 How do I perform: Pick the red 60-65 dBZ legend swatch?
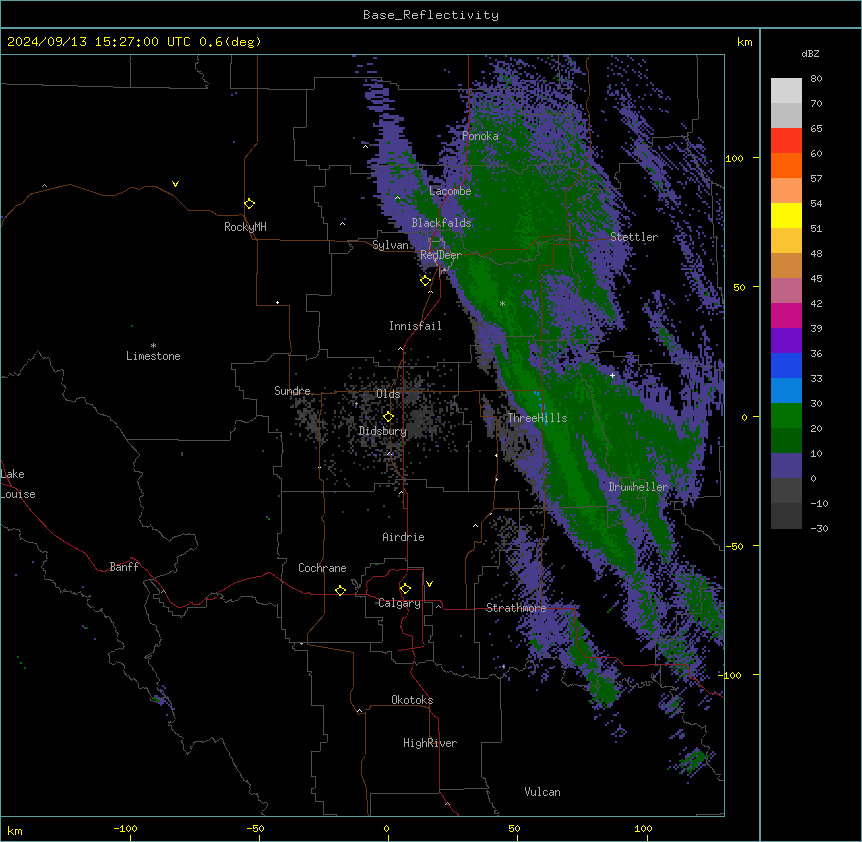tap(786, 141)
